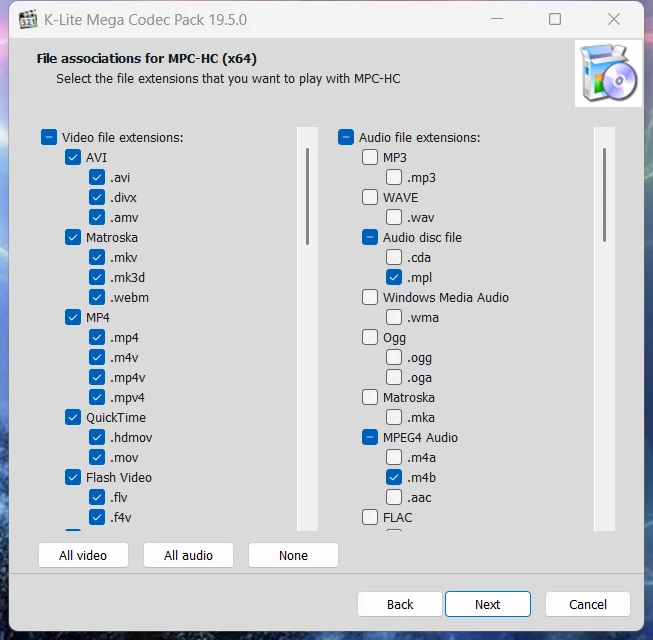Cancel the codec pack installation

click(x=587, y=604)
